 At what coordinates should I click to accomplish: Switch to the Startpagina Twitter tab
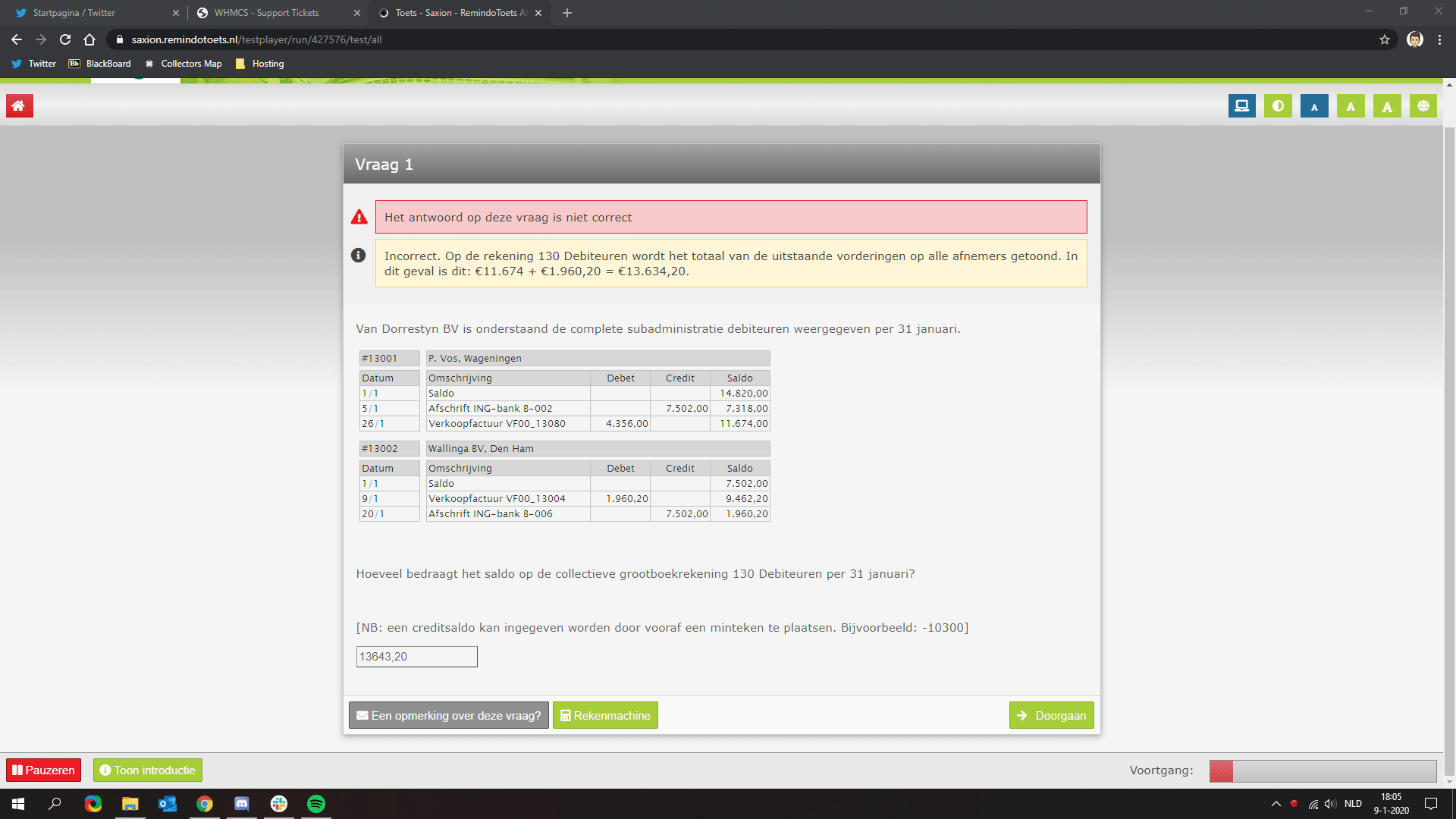74,13
